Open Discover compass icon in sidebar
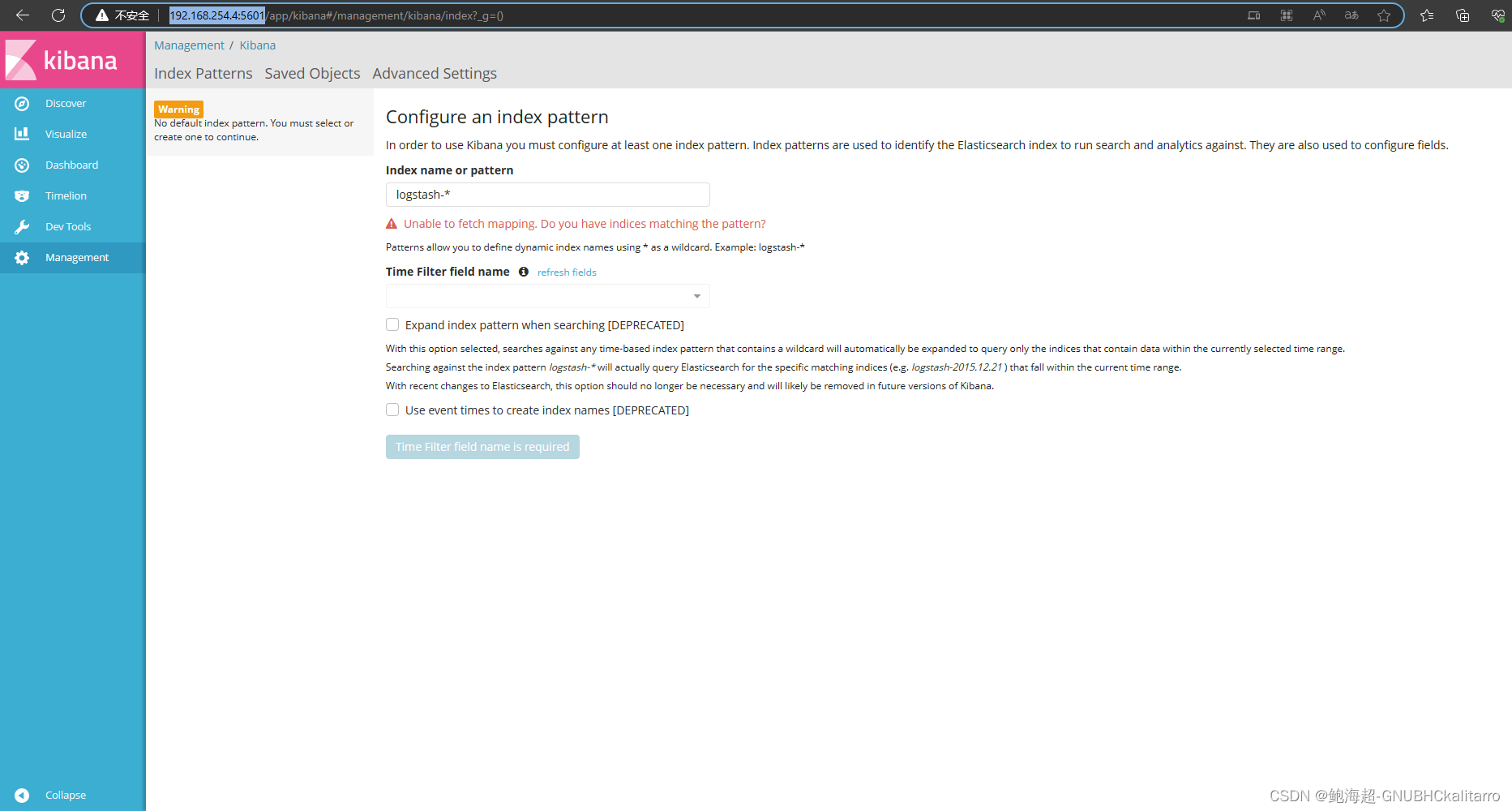The width and height of the screenshot is (1512, 811). 22,104
